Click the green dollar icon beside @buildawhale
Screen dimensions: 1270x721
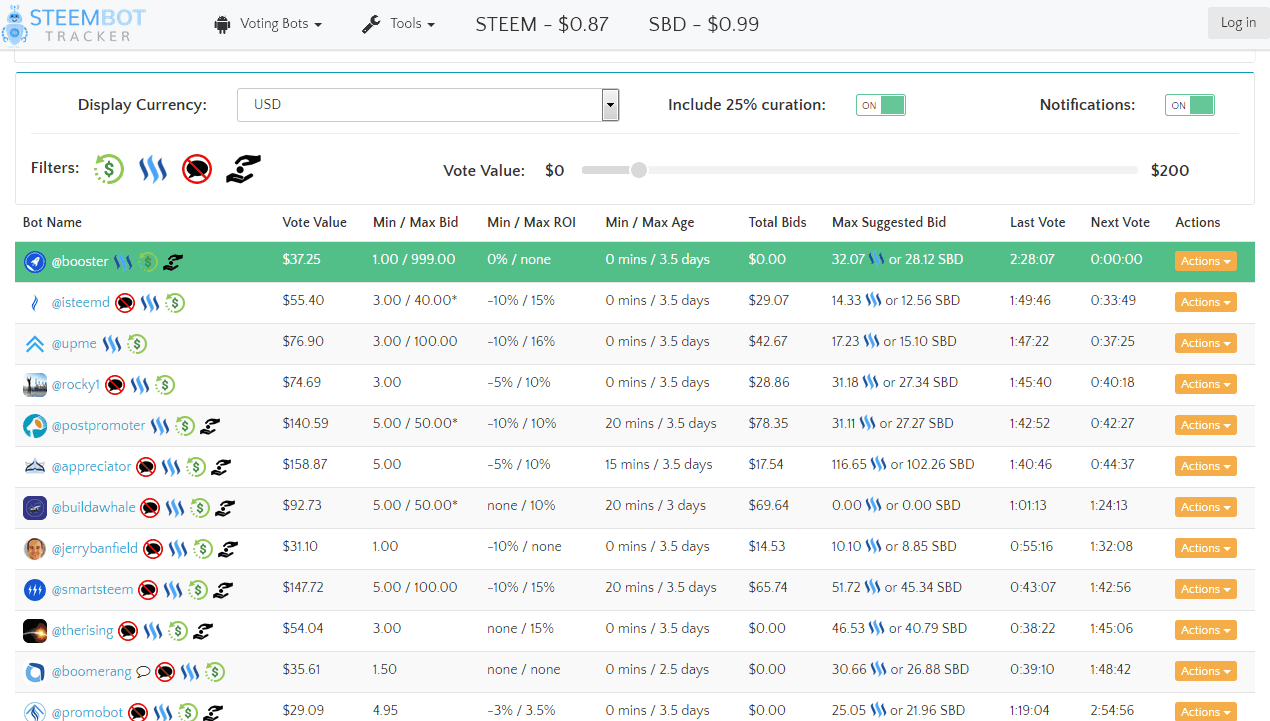200,508
